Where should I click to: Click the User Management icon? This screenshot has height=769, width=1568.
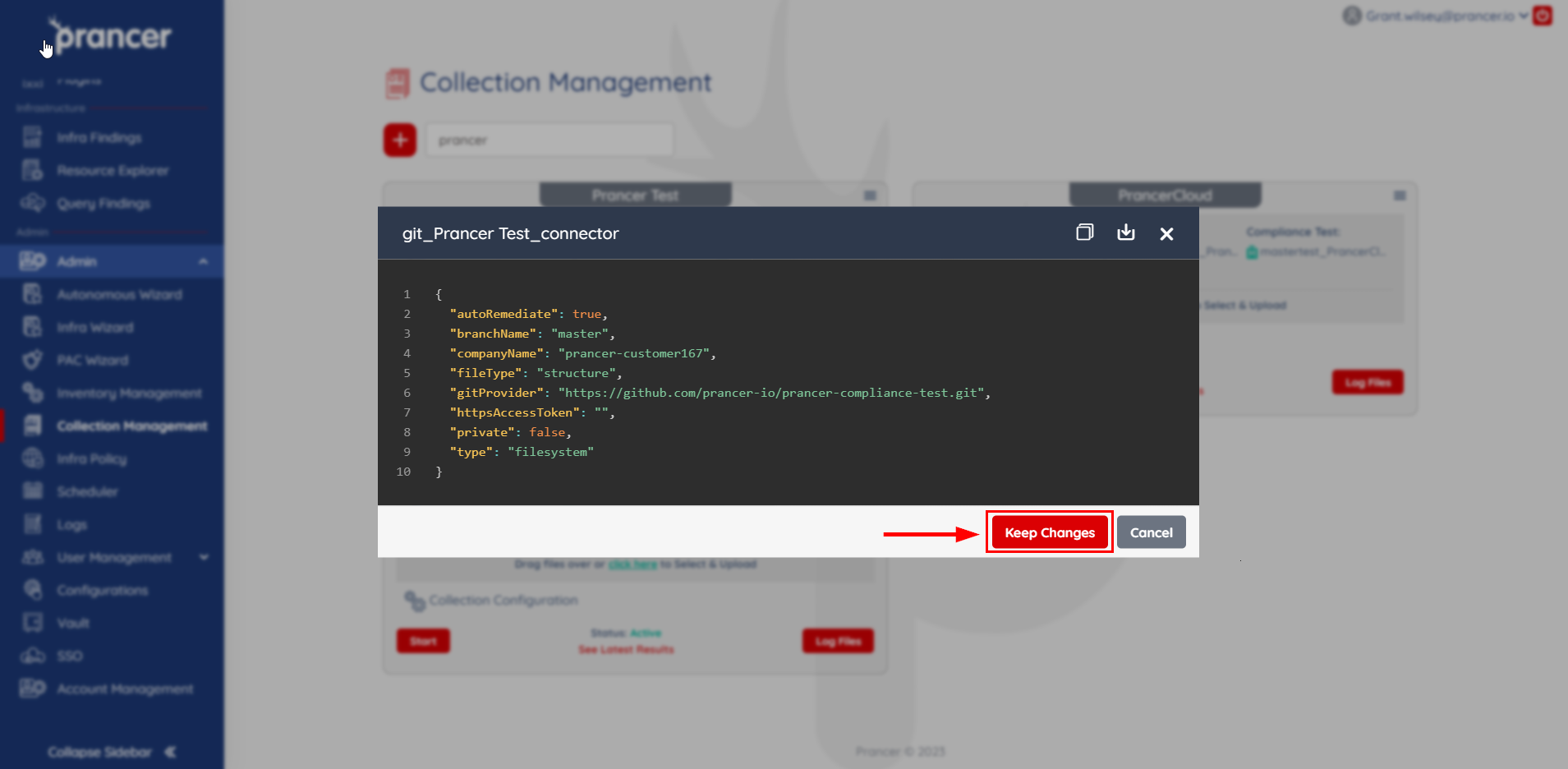(x=33, y=557)
